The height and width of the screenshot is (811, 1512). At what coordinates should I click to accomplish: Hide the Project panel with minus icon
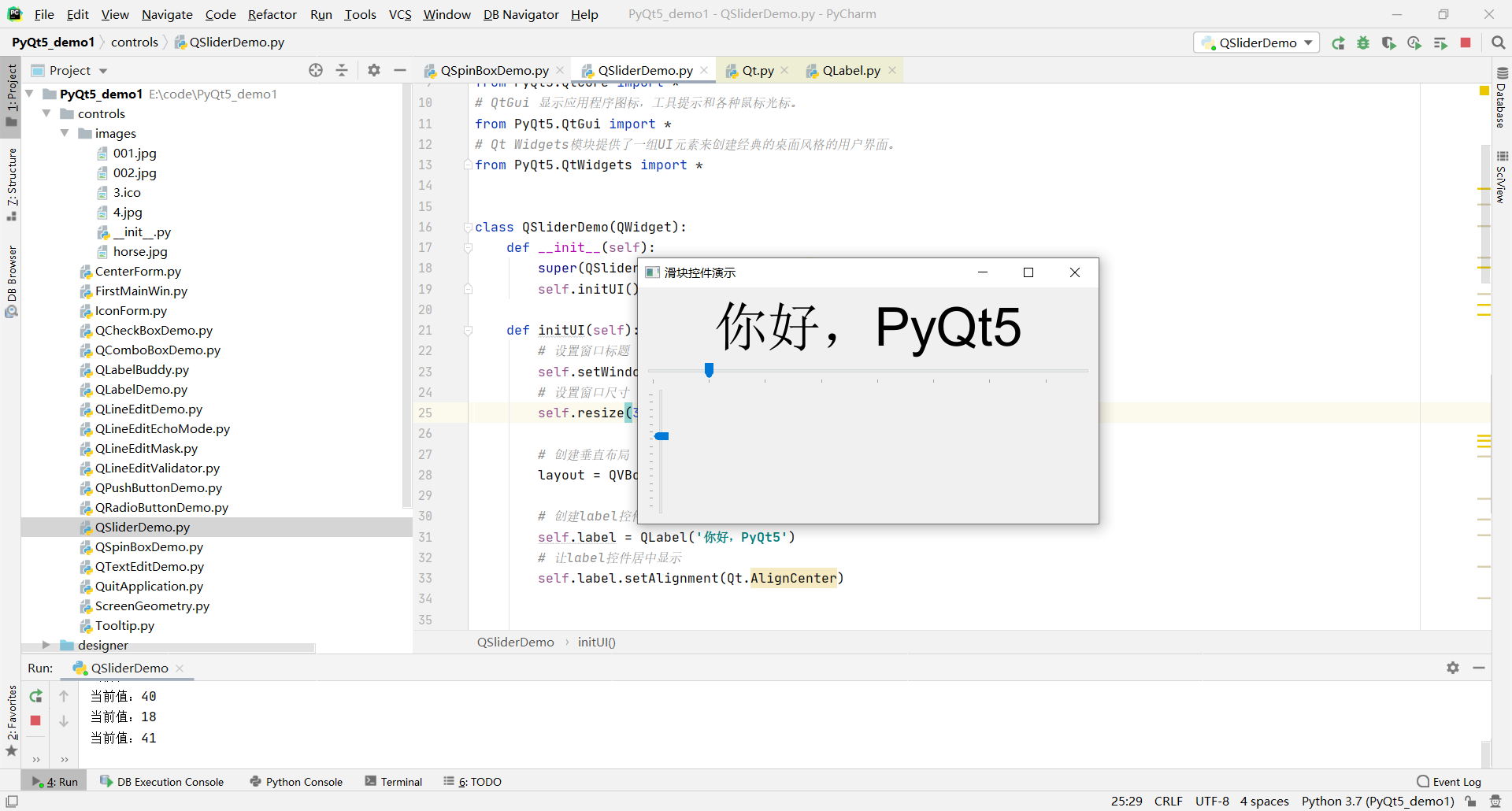pyautogui.click(x=400, y=70)
